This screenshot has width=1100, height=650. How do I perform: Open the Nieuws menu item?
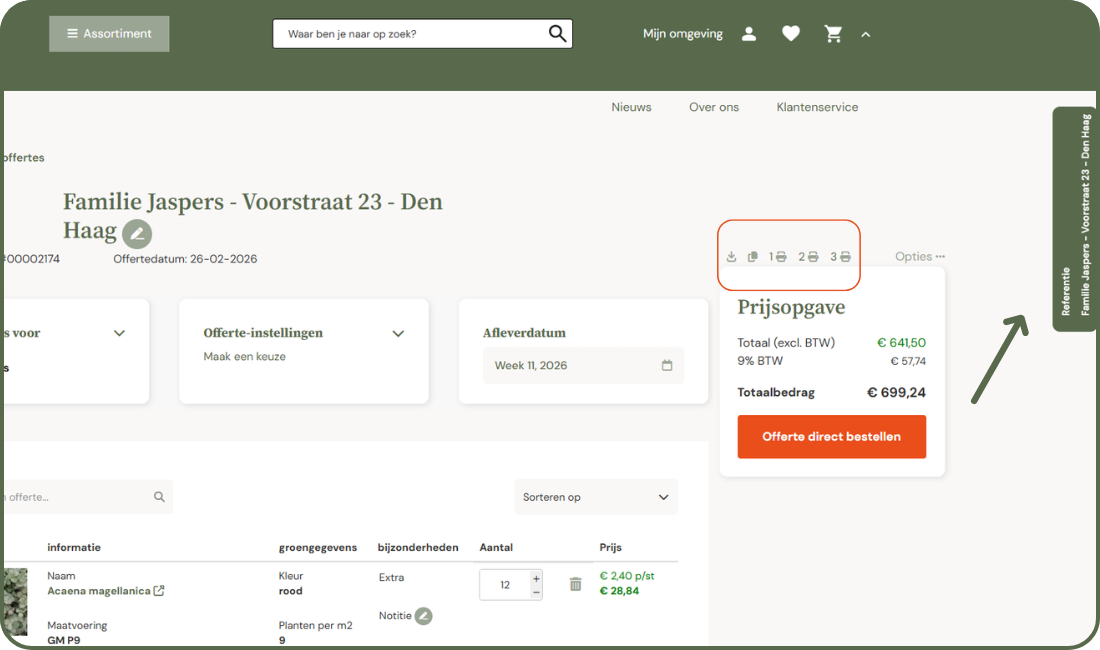tap(631, 107)
